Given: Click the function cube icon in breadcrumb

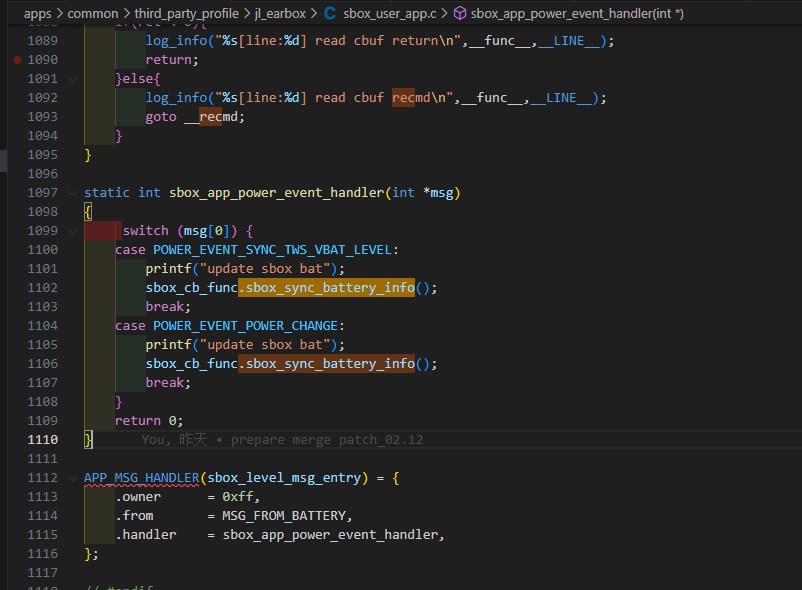Looking at the screenshot, I should pos(460,13).
